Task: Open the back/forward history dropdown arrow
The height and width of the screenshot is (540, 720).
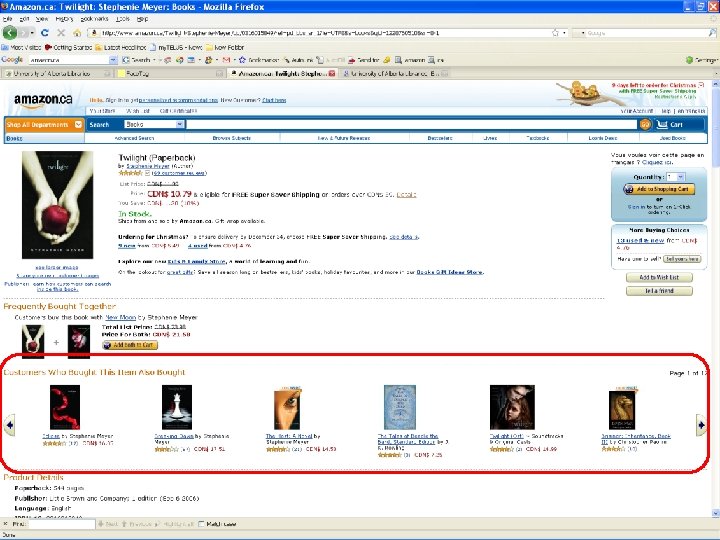Action: point(32,33)
